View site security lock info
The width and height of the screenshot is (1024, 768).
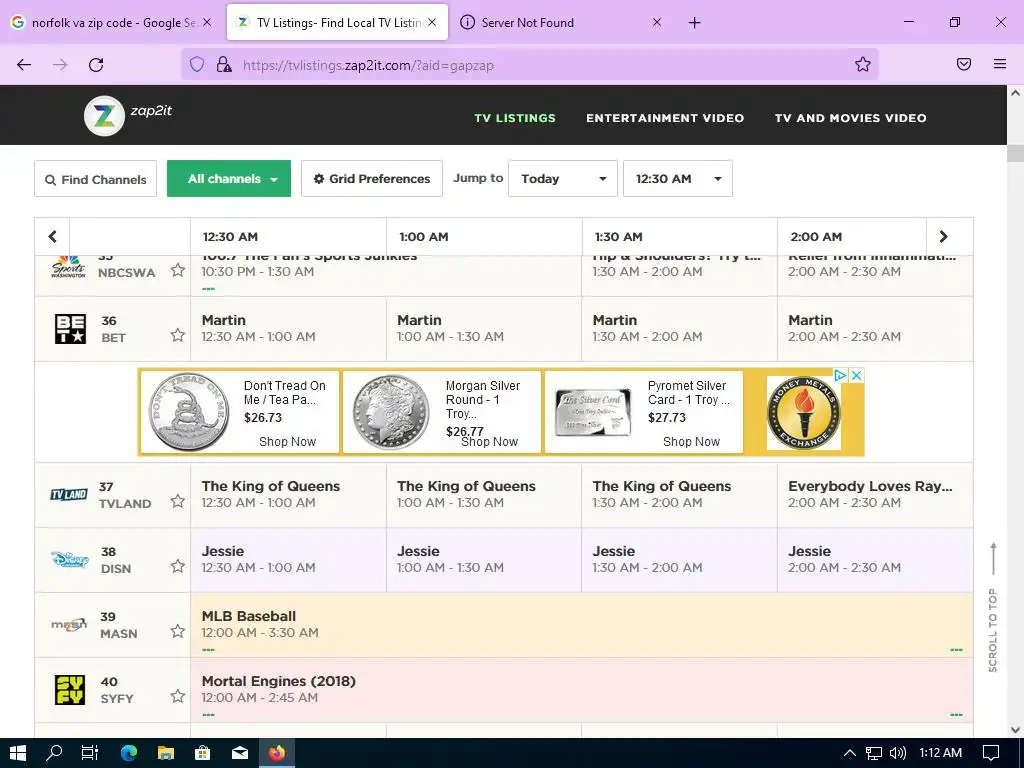coord(224,65)
